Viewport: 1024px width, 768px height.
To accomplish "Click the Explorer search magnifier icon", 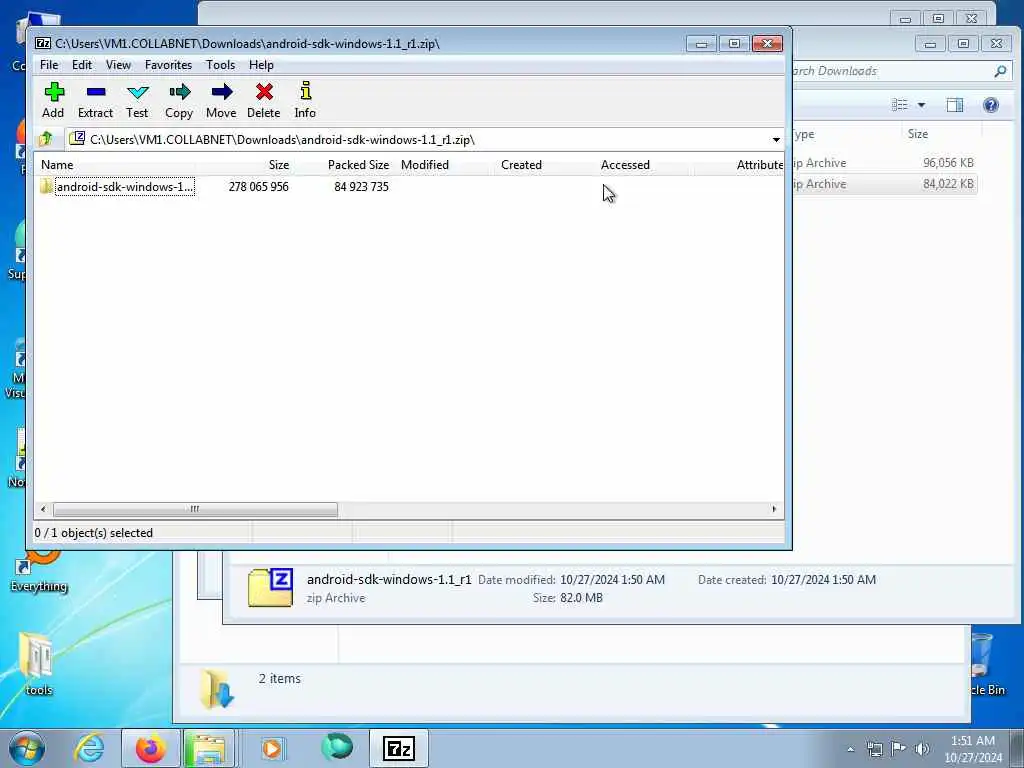I will point(1000,71).
